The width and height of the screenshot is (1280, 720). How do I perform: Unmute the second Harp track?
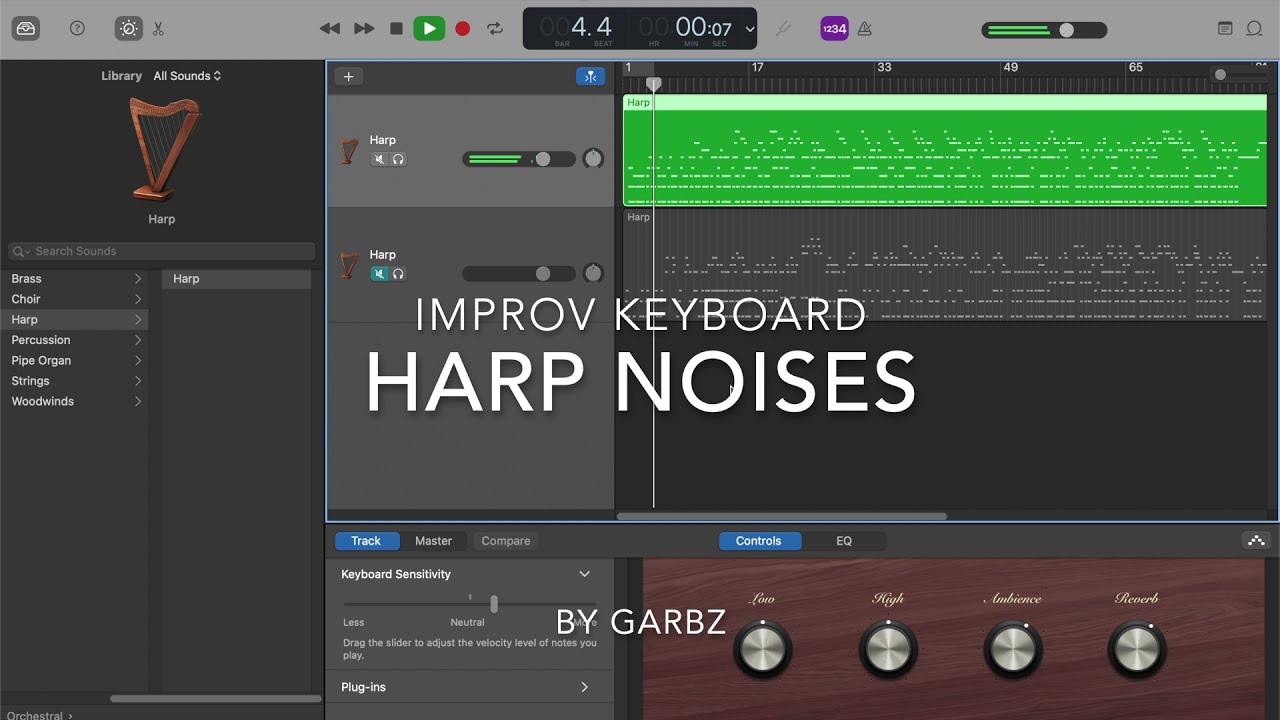[379, 274]
